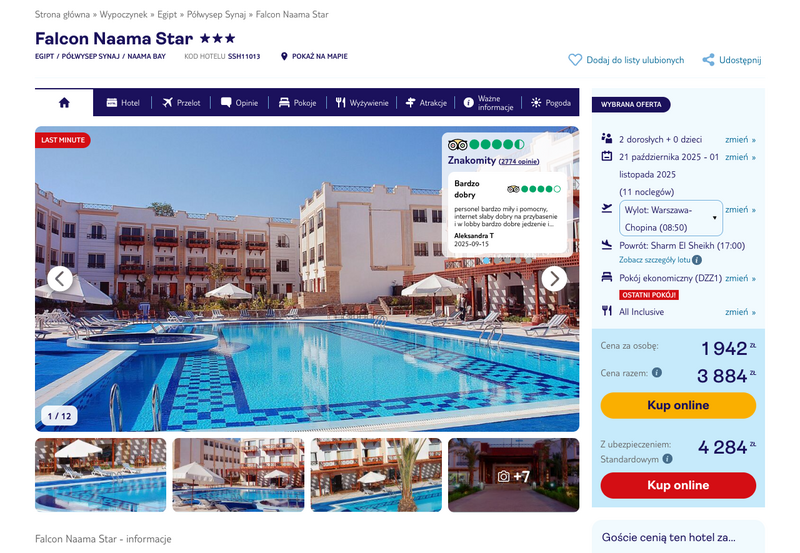Open flight details info icon
800x553 pixels.
click(x=697, y=260)
